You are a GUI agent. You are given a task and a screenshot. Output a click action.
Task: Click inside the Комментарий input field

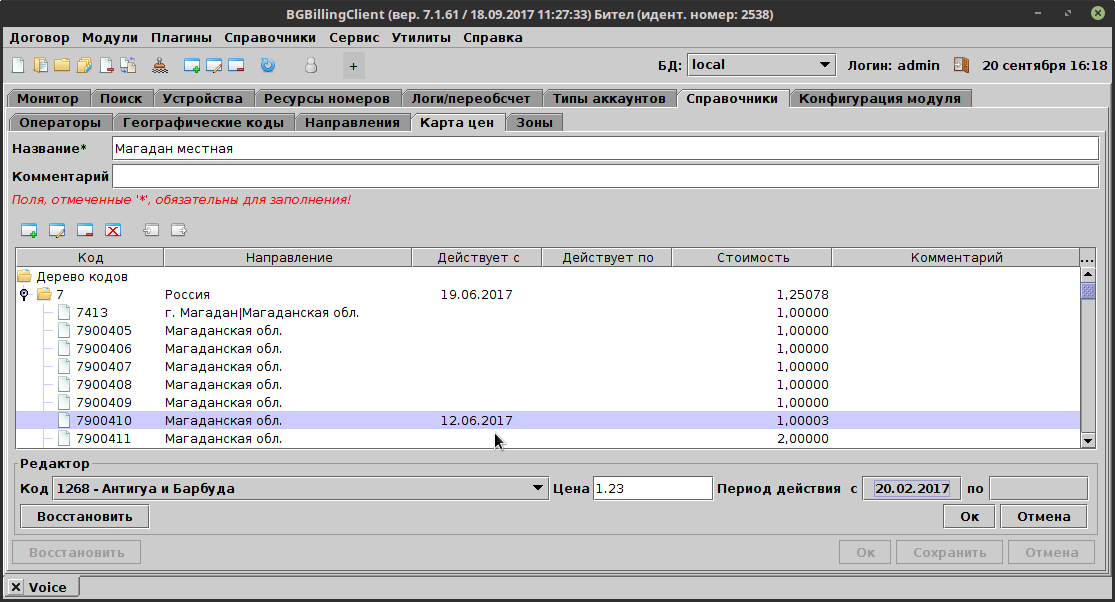point(500,176)
